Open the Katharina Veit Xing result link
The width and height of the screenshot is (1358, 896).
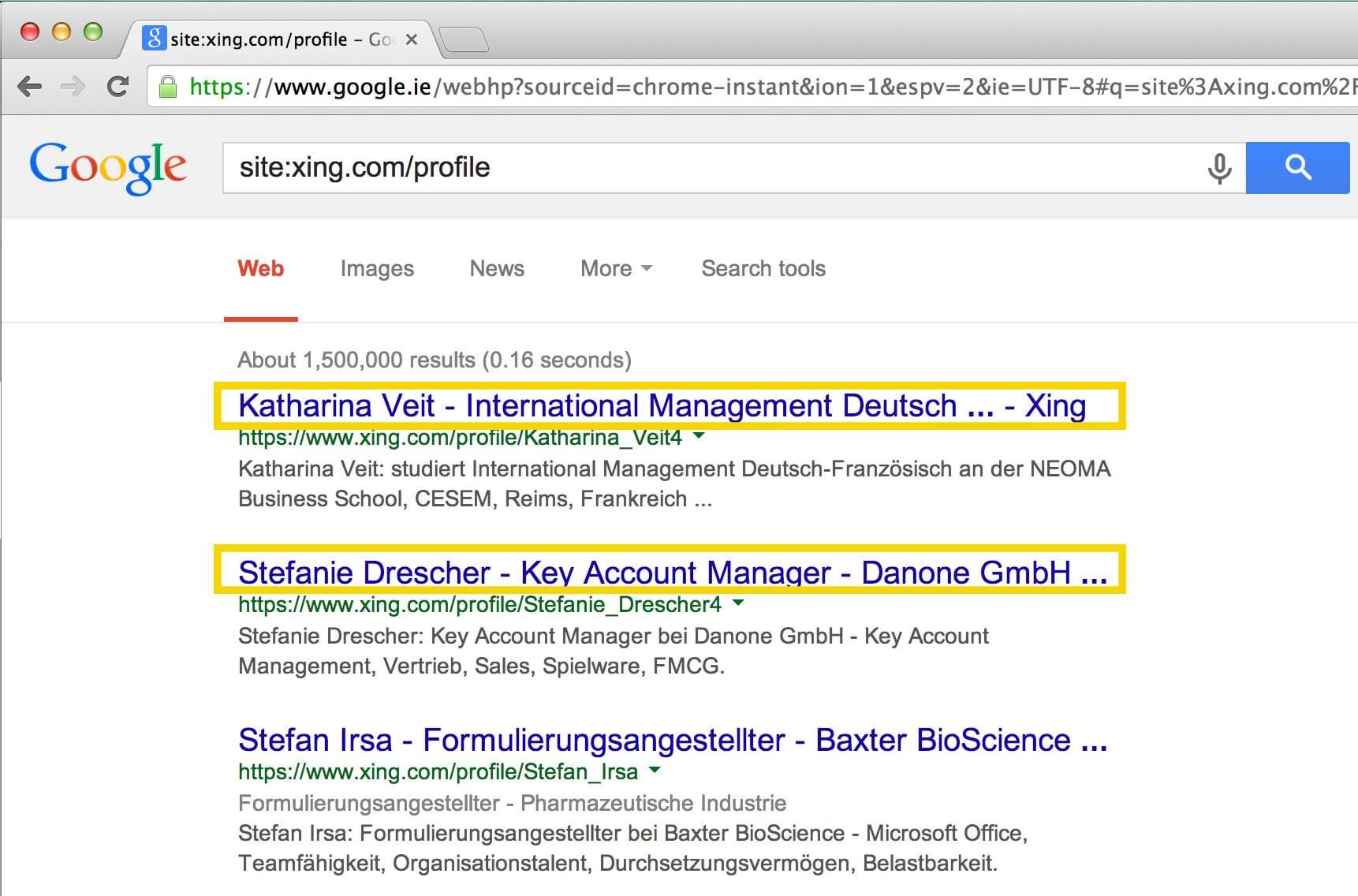[x=662, y=405]
